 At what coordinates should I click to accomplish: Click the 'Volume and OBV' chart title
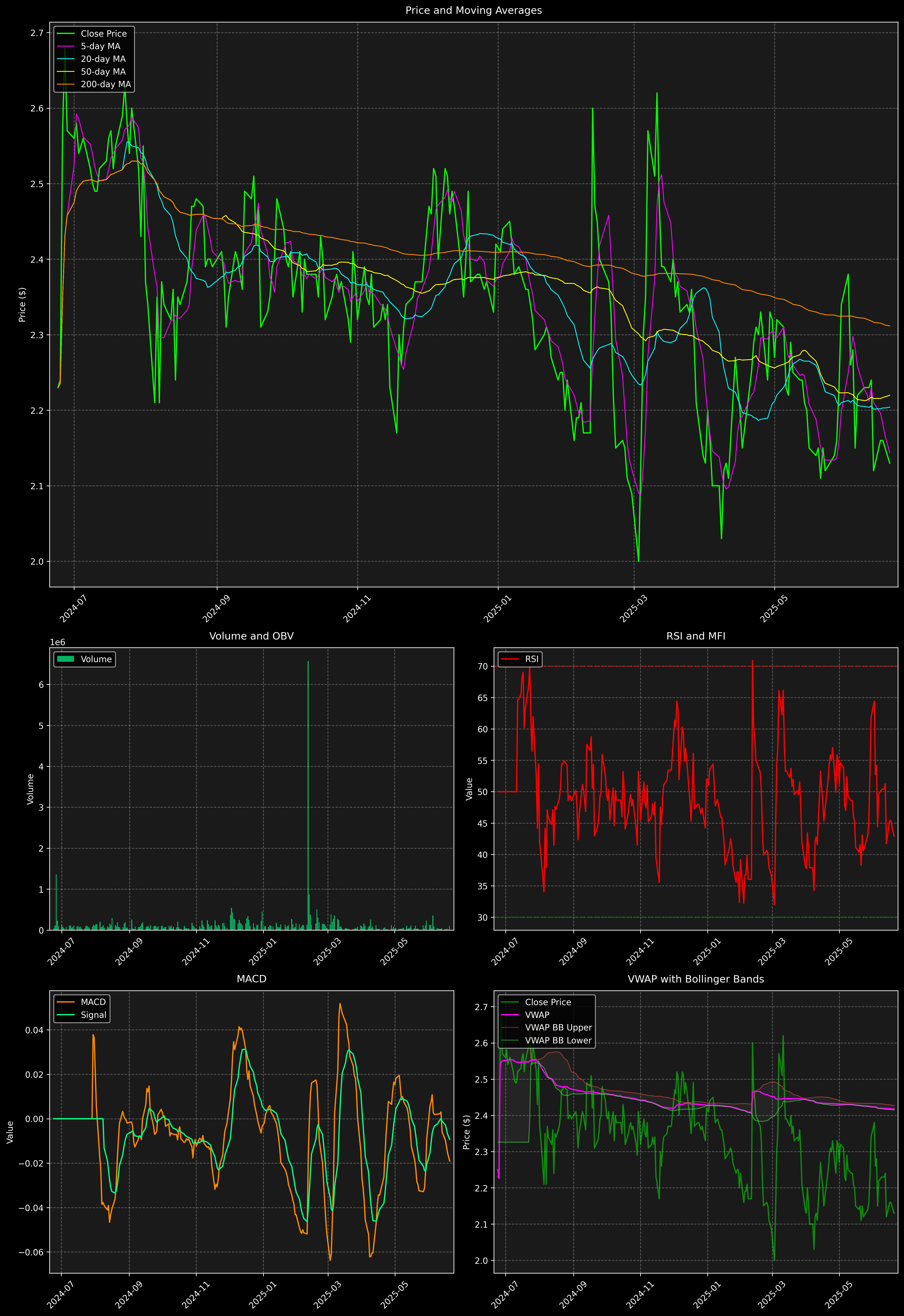(252, 636)
